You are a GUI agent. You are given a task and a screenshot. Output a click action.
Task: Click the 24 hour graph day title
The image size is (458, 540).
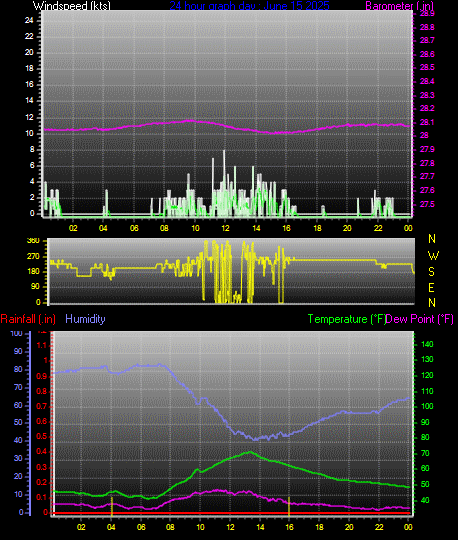(x=249, y=6)
